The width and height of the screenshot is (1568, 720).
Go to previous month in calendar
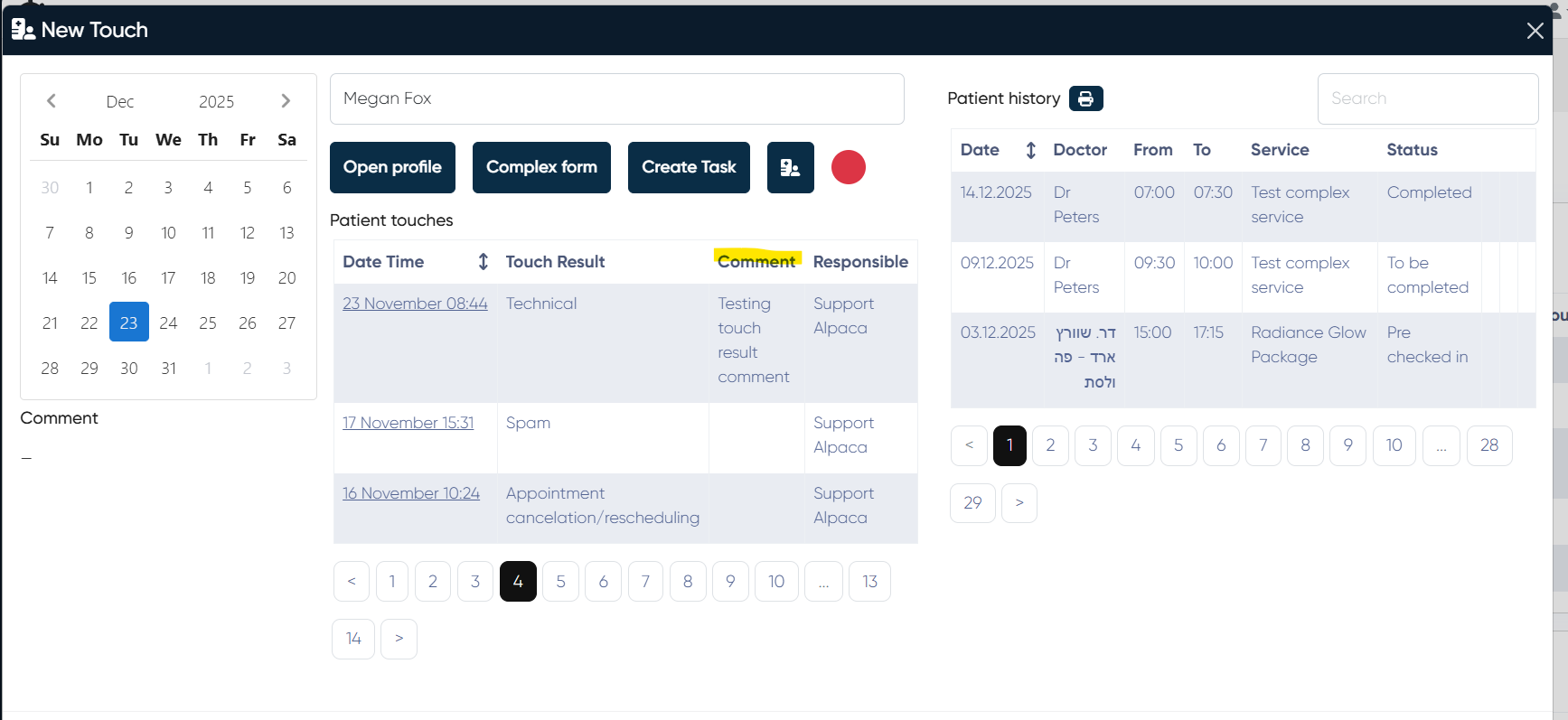(52, 101)
